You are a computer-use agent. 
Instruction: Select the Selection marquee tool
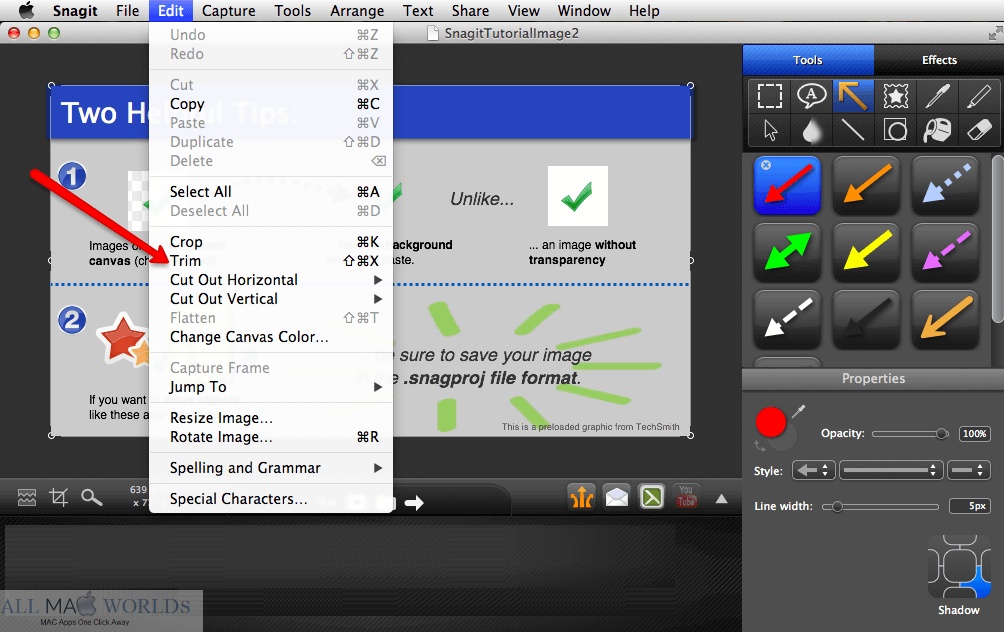coord(770,96)
